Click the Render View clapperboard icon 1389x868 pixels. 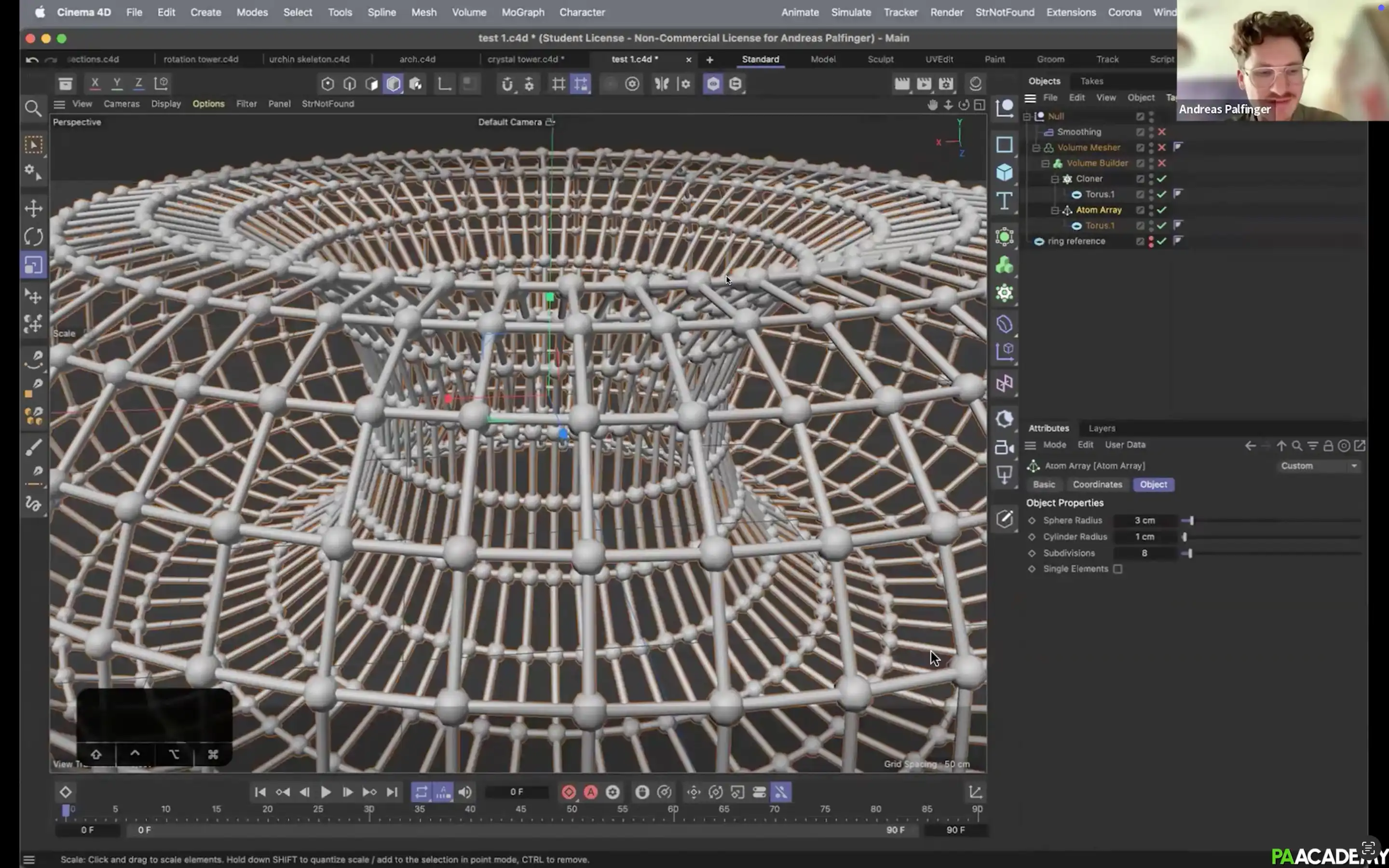[902, 84]
